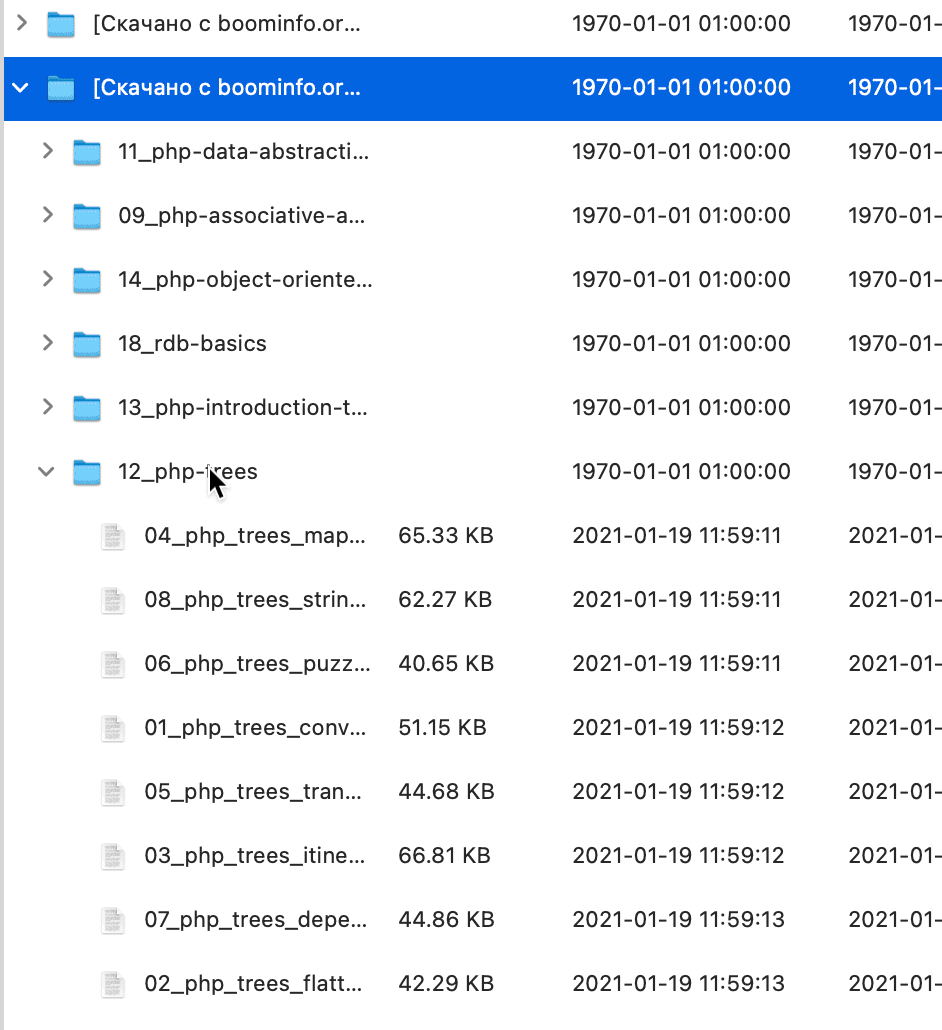Select the 05_php_trees_tran file

coord(252,792)
